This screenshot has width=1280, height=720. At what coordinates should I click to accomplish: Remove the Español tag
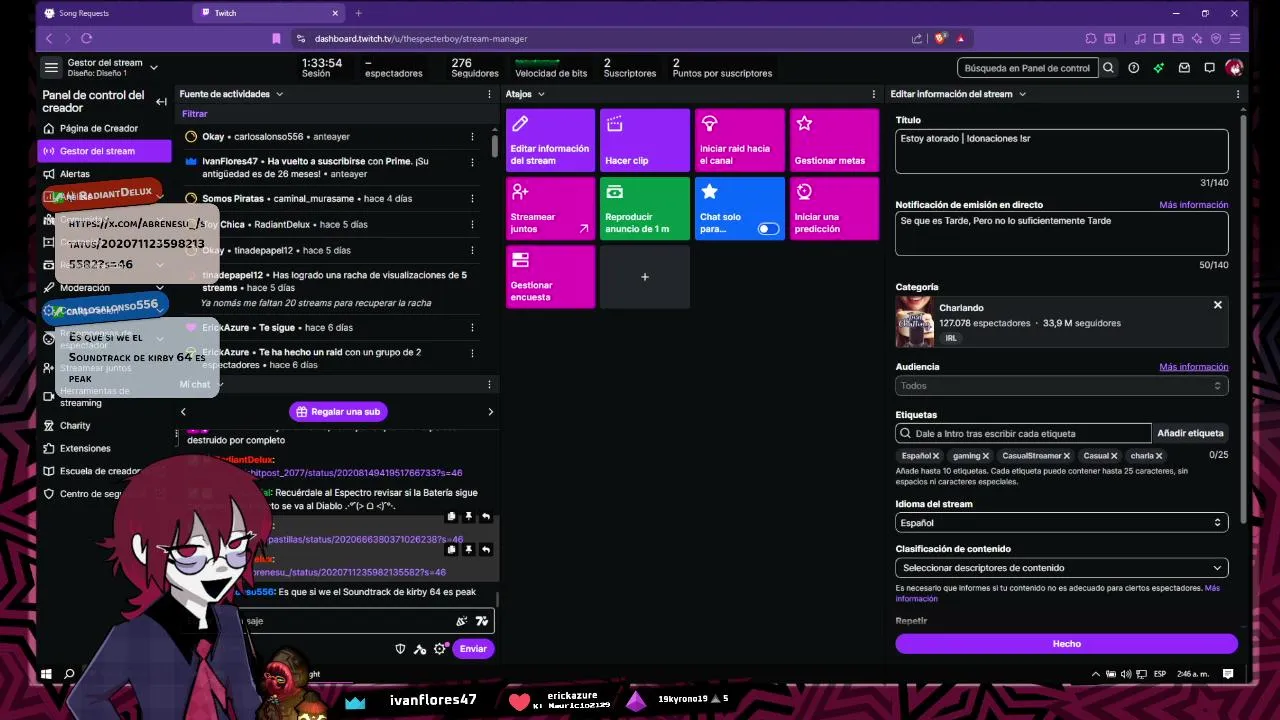click(x=936, y=456)
